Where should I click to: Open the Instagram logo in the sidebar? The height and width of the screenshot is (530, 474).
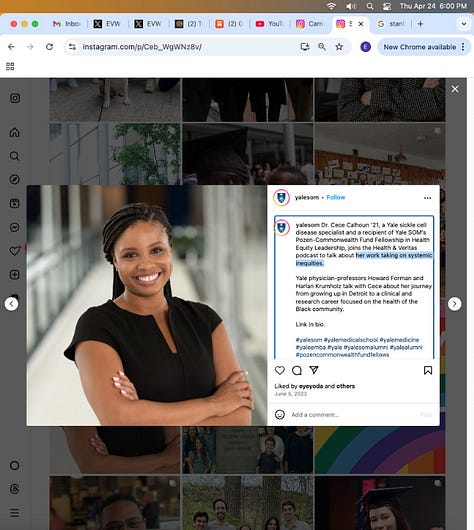pos(15,98)
